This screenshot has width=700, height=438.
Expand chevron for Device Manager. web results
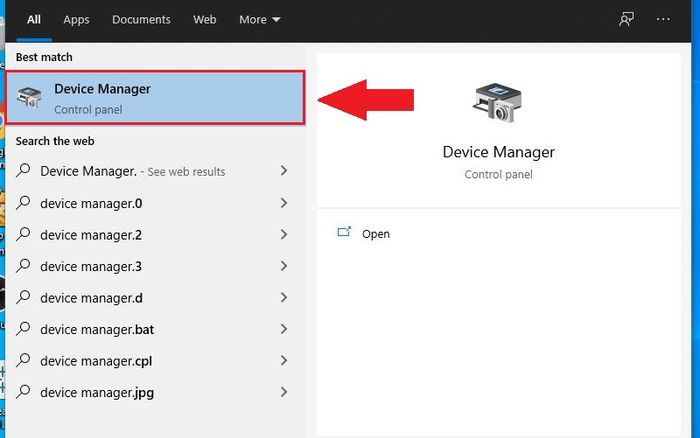(x=283, y=171)
